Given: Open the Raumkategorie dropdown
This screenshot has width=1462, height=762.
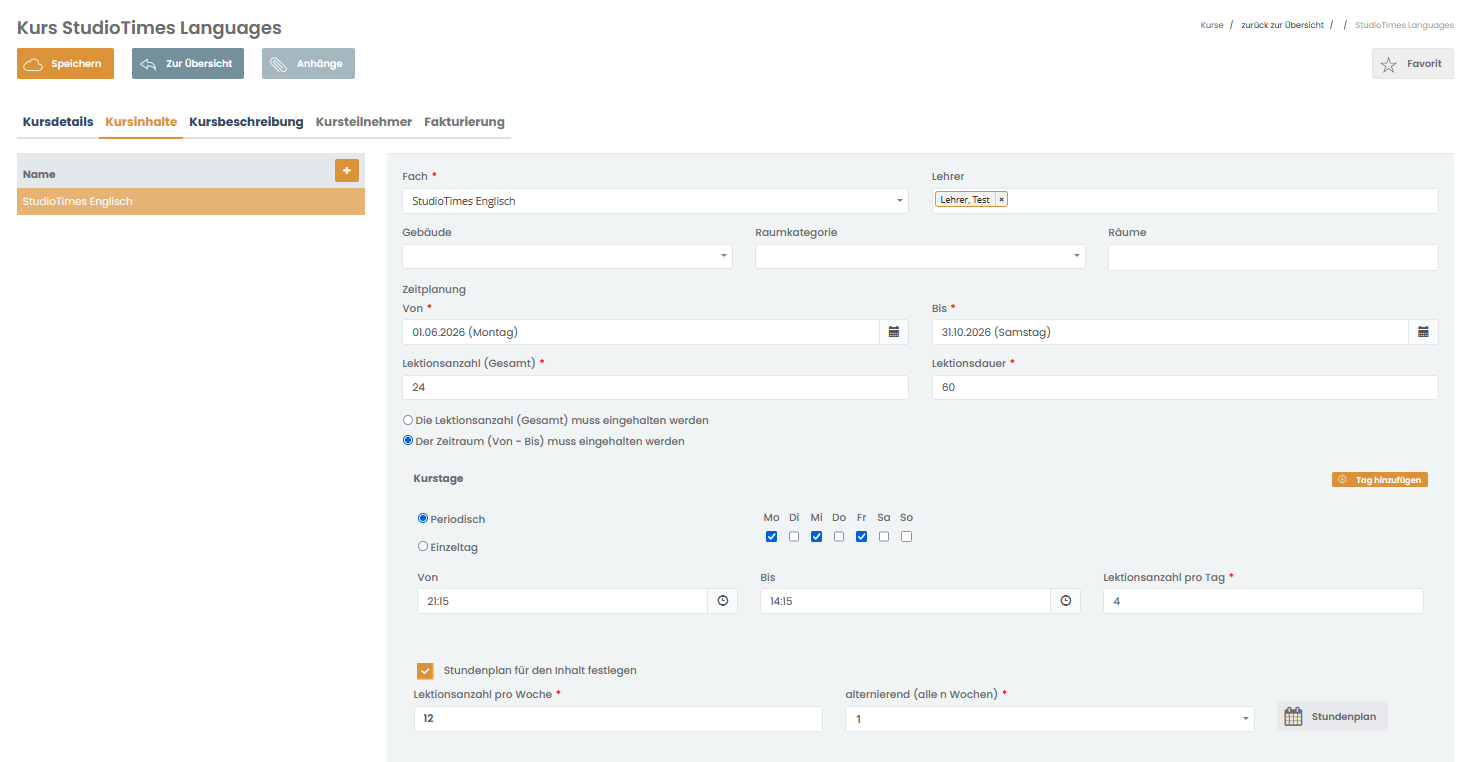Looking at the screenshot, I should click(920, 257).
